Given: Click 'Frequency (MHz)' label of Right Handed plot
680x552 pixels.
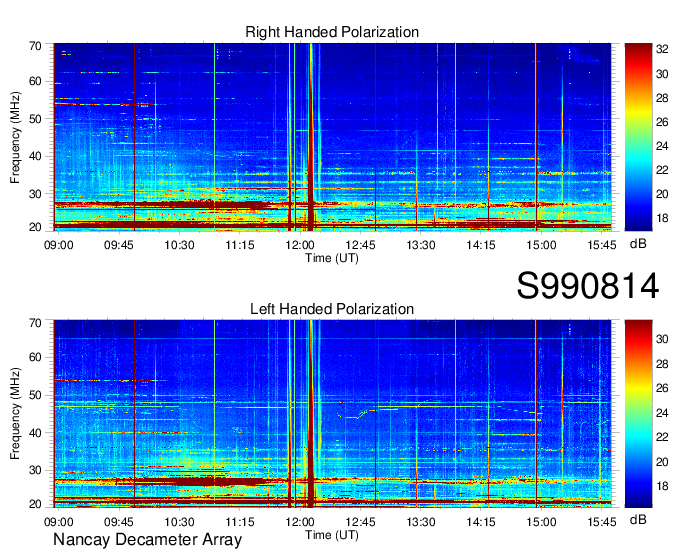Looking at the screenshot, I should click(x=15, y=137).
